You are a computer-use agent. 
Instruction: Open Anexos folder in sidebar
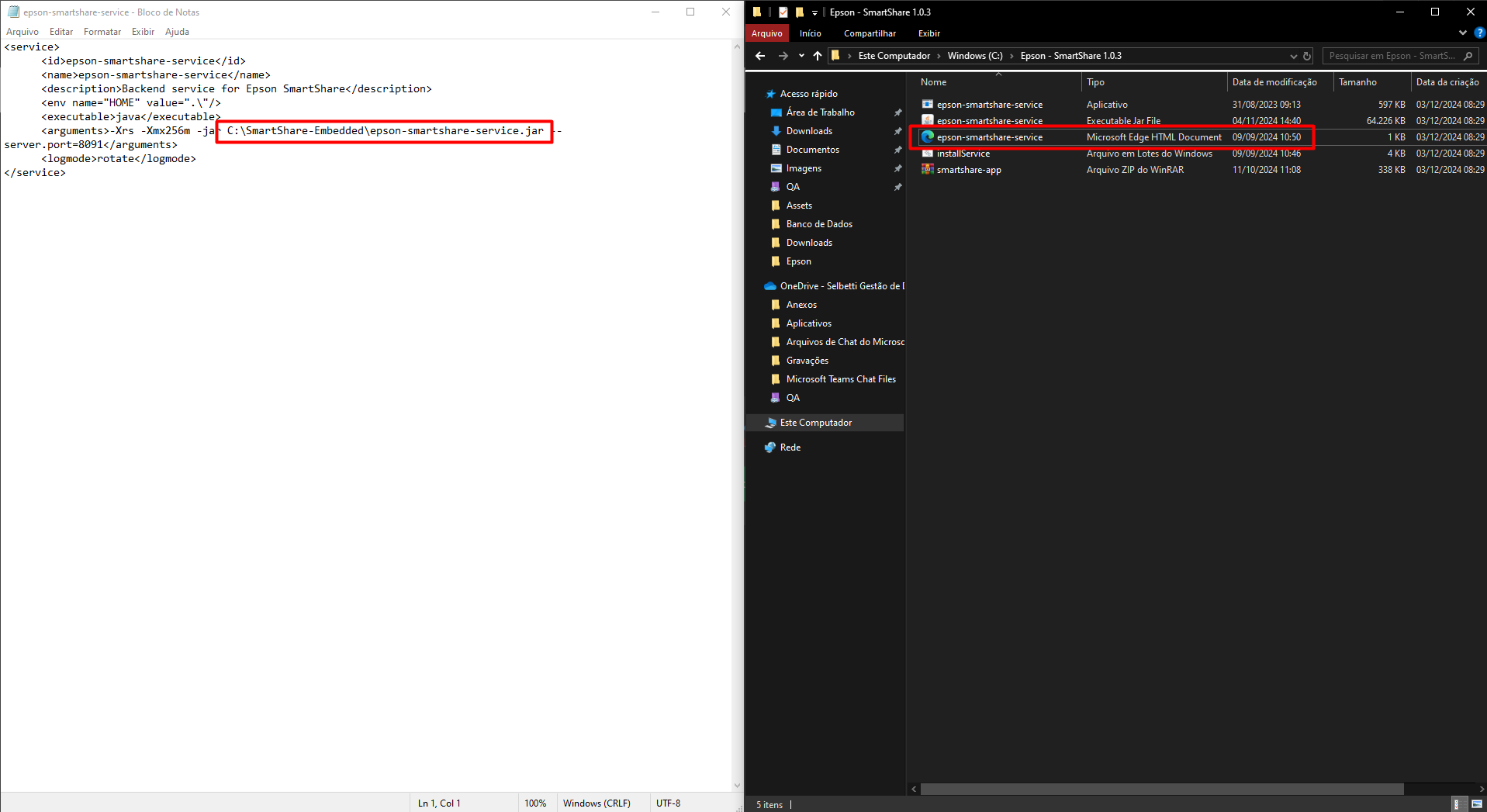tap(801, 305)
